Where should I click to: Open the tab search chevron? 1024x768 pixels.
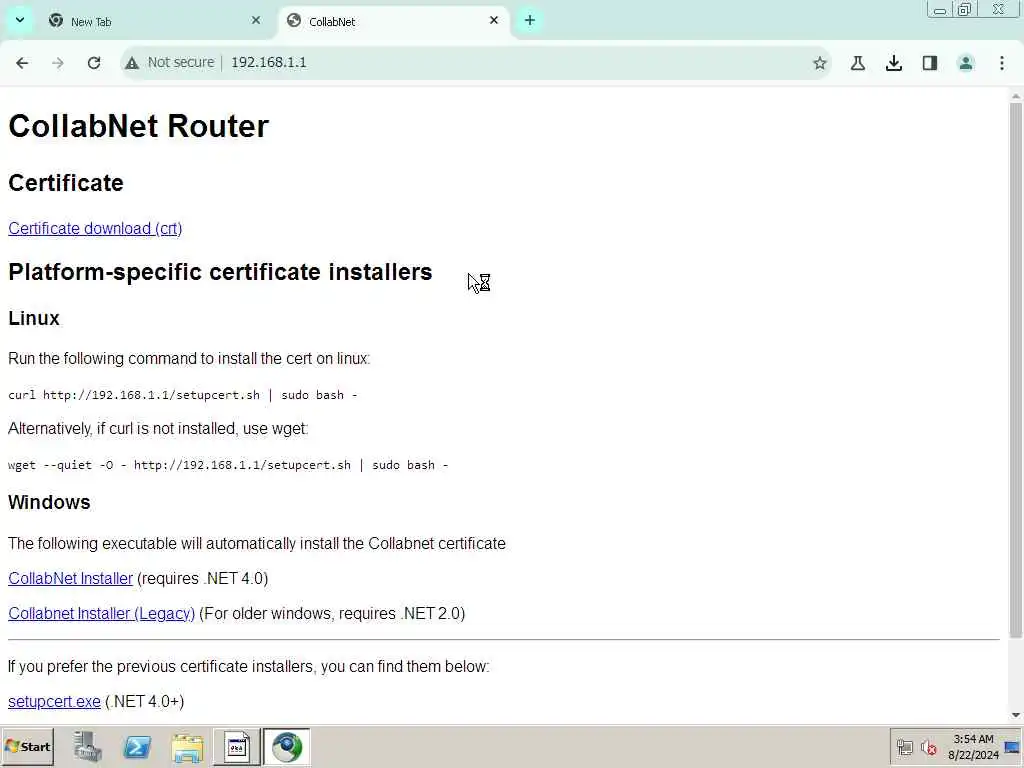20,20
